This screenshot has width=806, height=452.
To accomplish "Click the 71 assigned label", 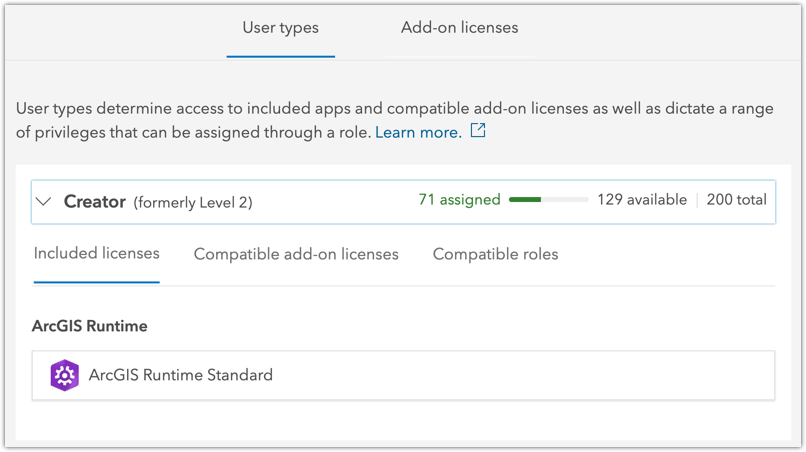I will [x=460, y=200].
